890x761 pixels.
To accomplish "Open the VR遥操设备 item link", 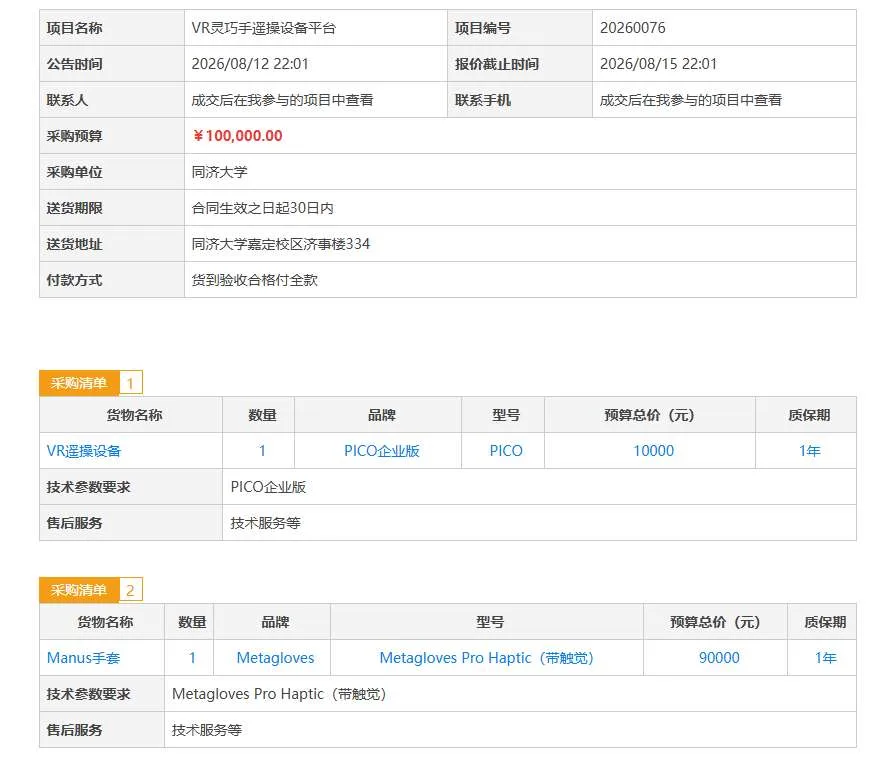I will click(x=83, y=451).
